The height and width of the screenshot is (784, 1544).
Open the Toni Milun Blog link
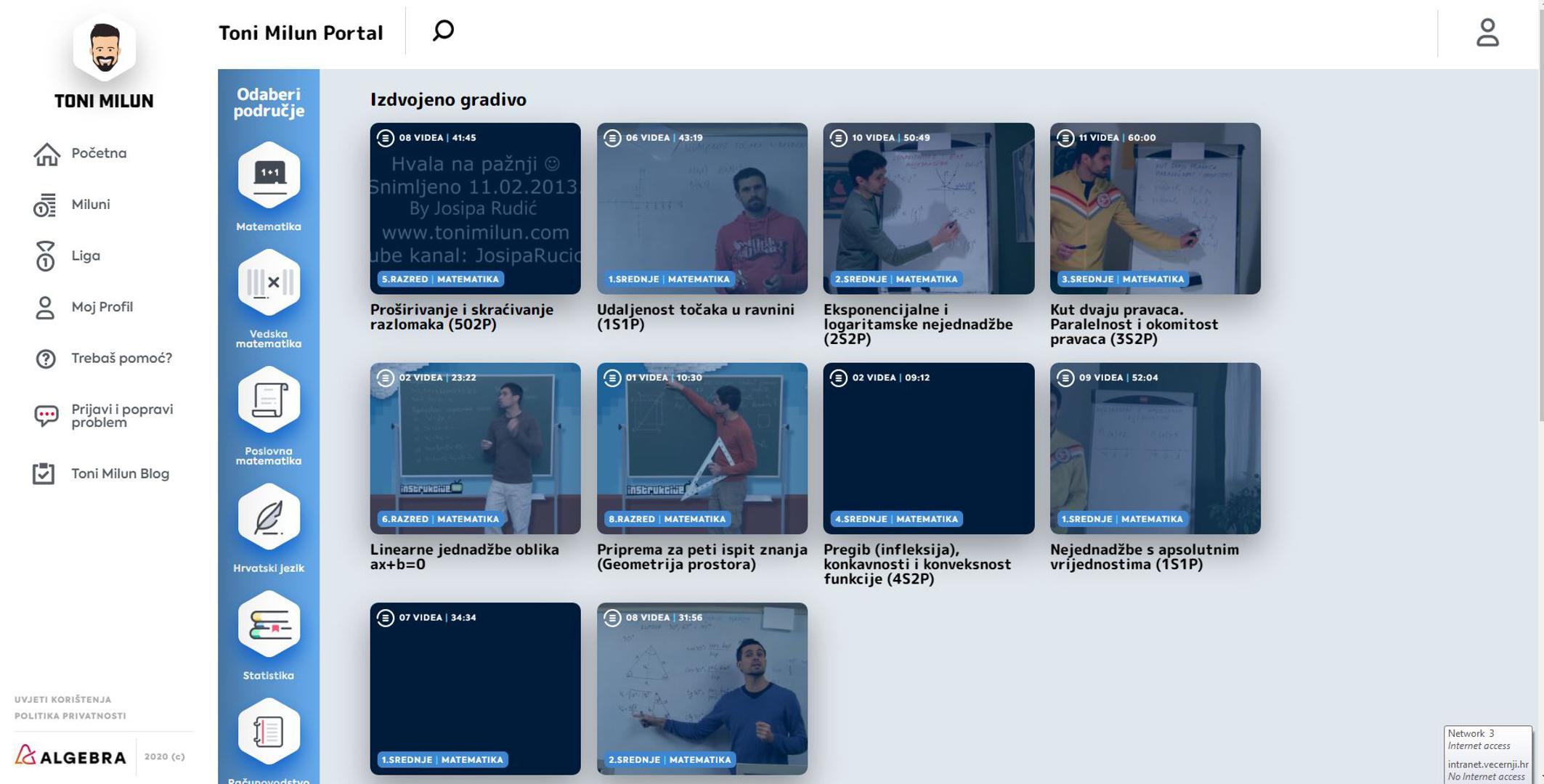click(120, 473)
